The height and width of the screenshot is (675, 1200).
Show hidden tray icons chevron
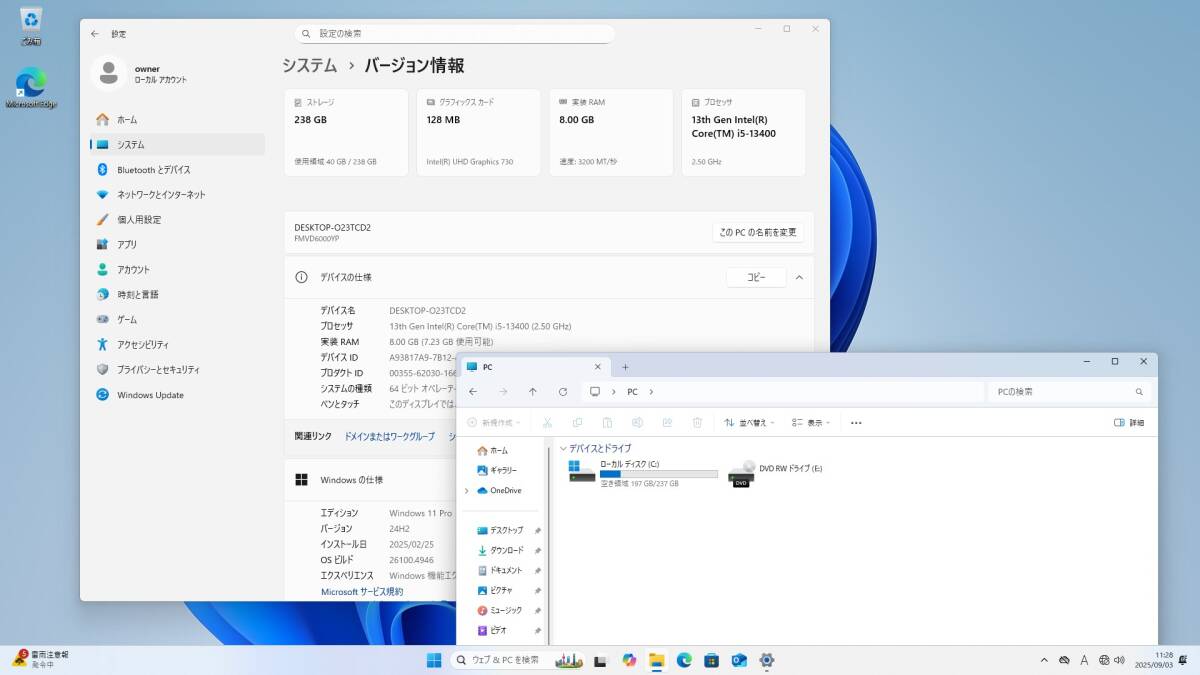pyautogui.click(x=1044, y=660)
